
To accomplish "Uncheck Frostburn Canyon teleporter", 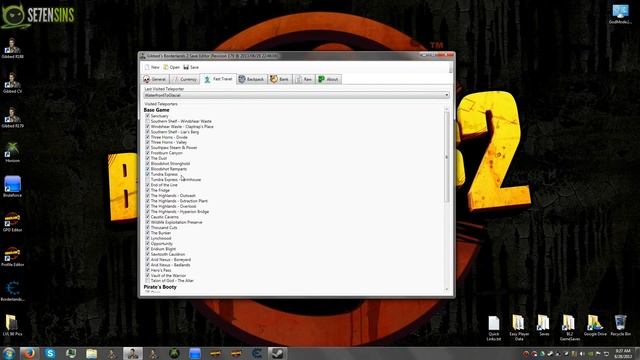I will (148, 153).
